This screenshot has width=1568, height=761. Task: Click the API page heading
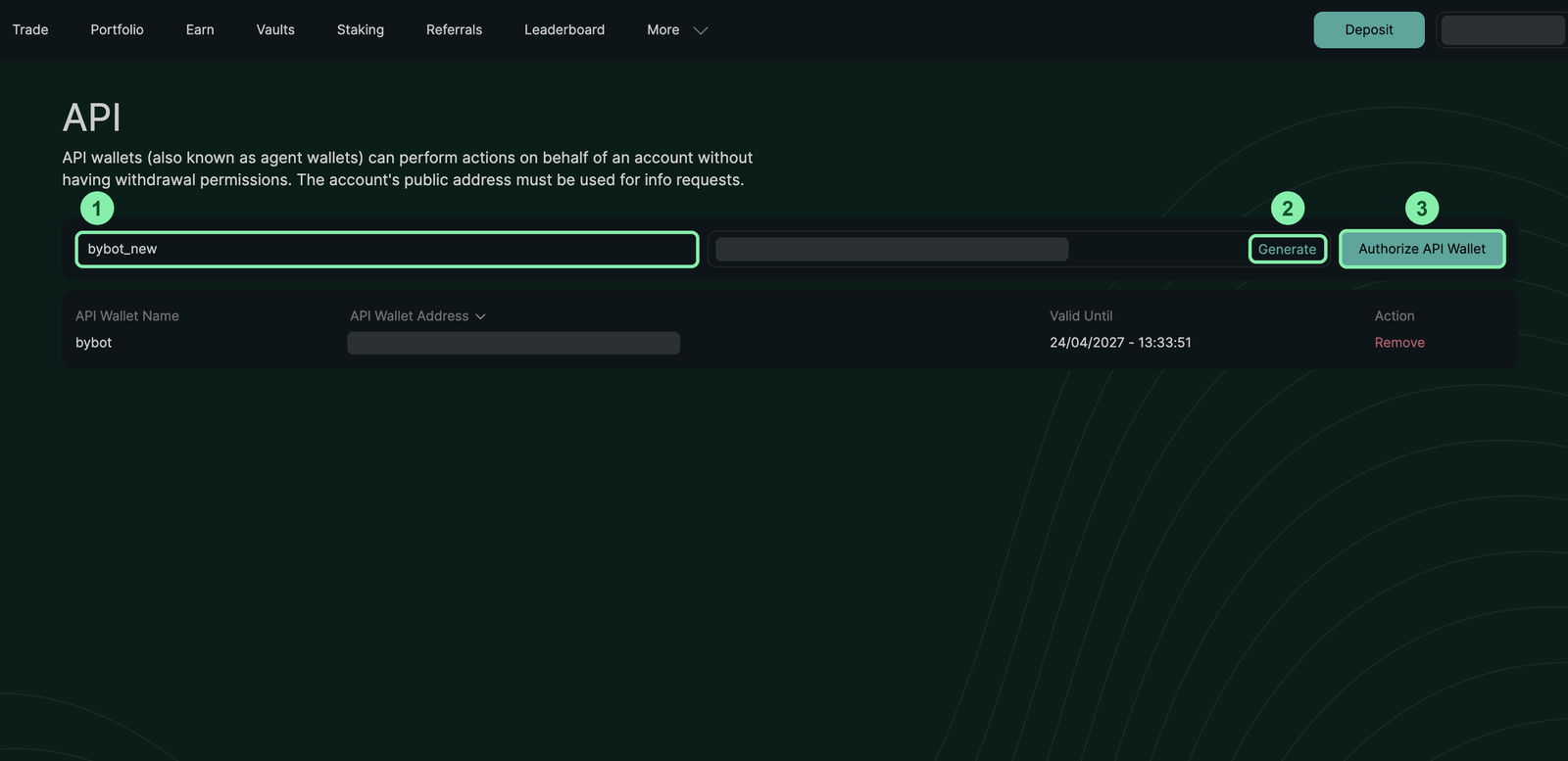(92, 118)
